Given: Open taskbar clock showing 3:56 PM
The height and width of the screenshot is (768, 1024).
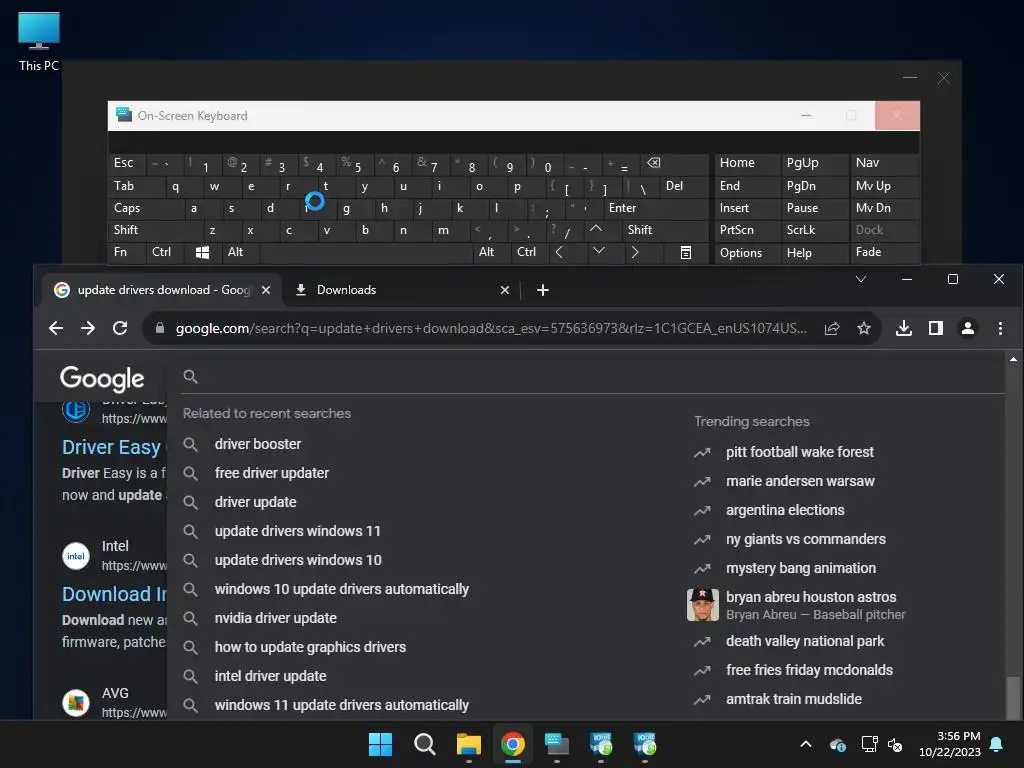Looking at the screenshot, I should click(x=950, y=744).
